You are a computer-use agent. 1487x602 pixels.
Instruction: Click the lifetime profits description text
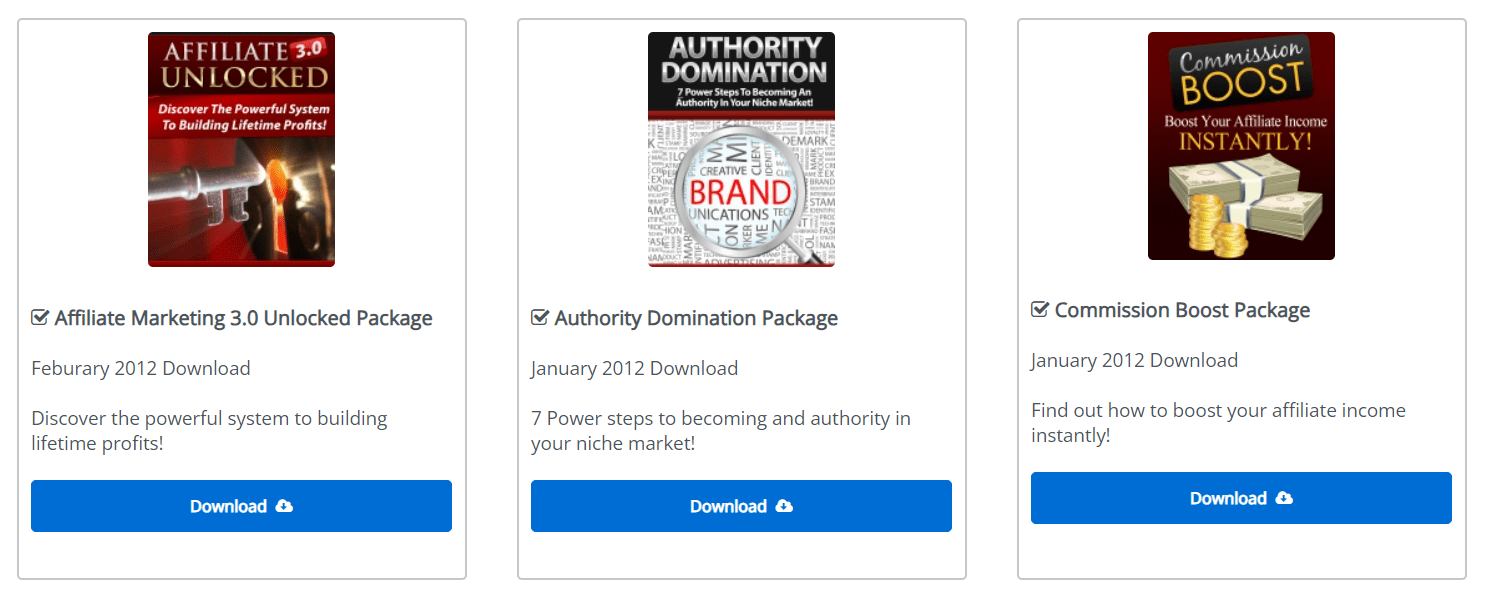coord(209,430)
